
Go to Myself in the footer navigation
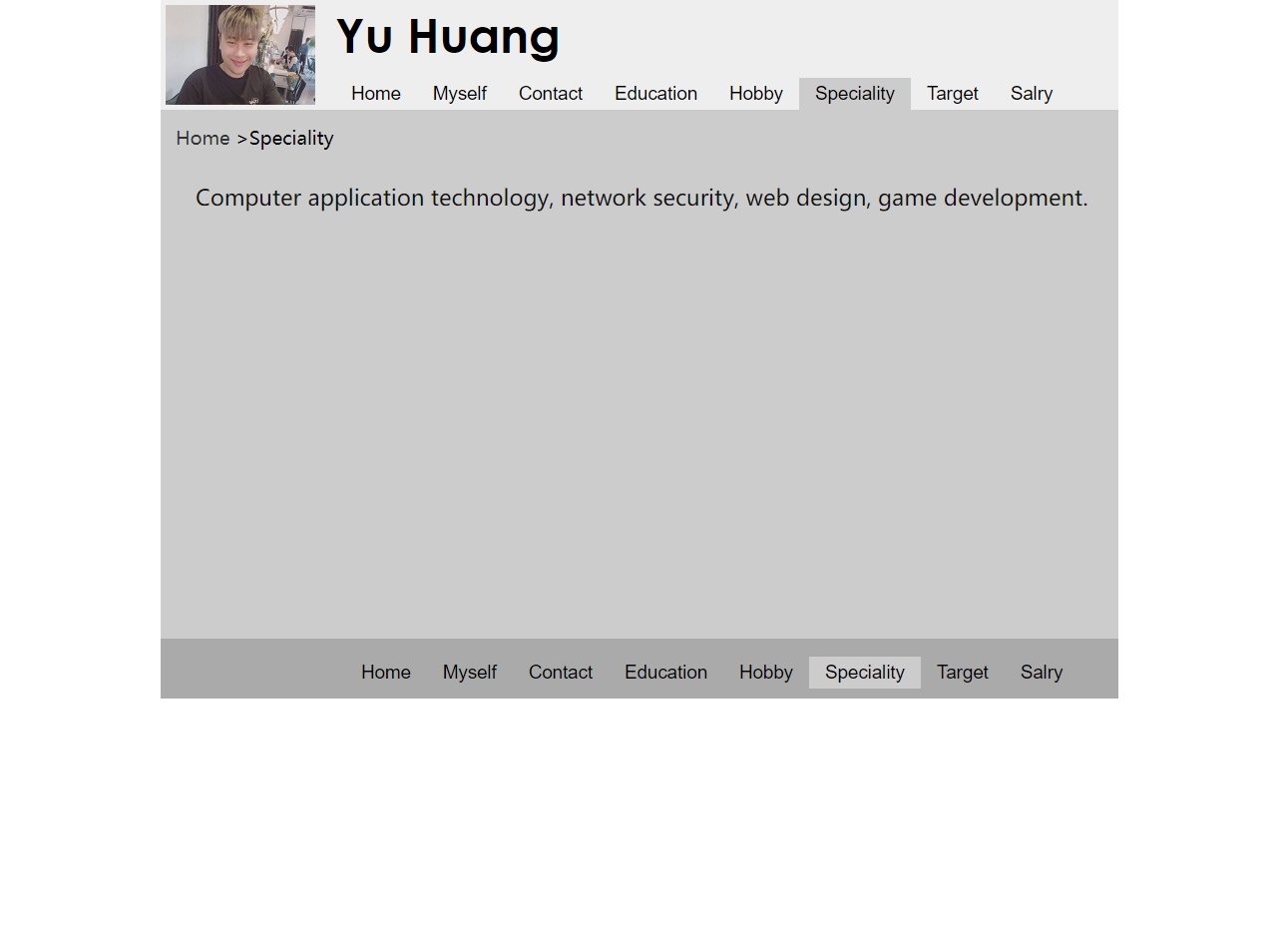coord(470,673)
